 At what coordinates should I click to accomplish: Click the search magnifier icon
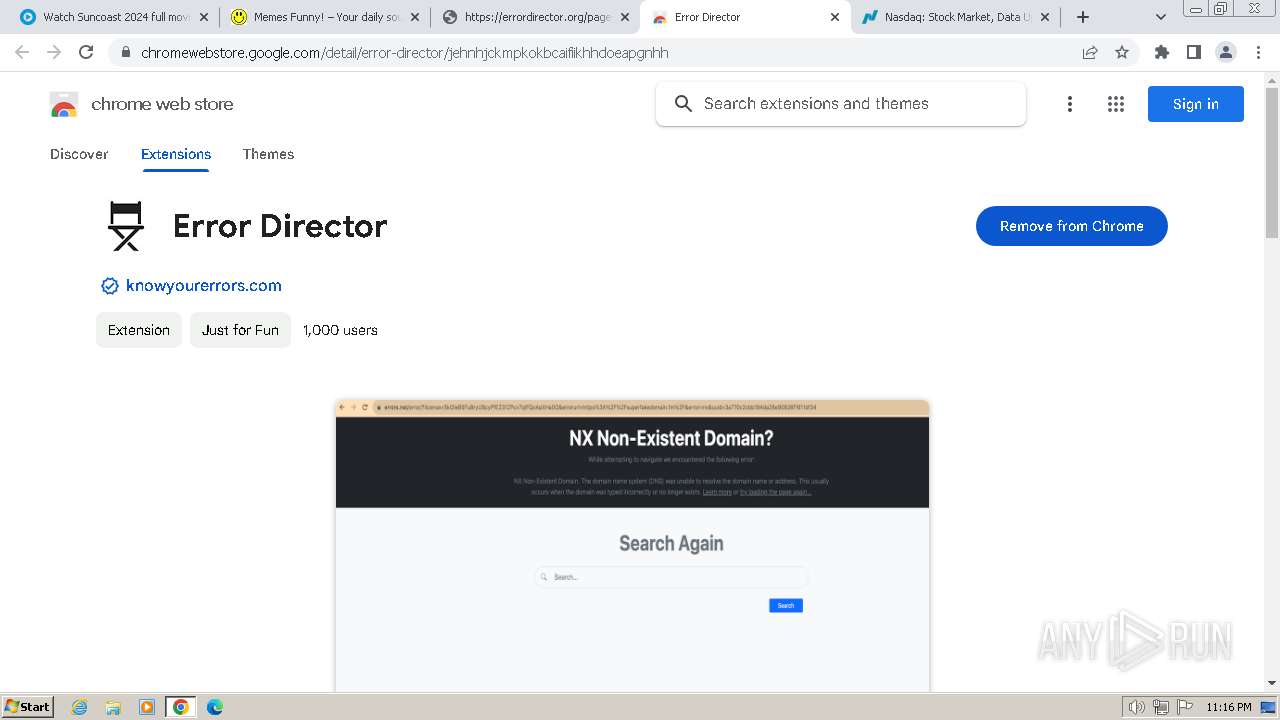(x=683, y=104)
